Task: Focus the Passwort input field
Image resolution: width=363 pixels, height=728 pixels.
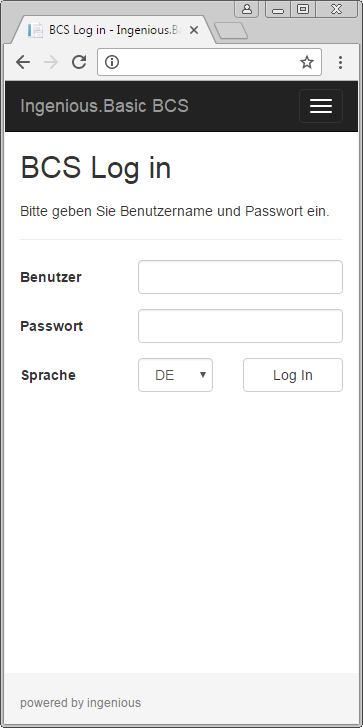Action: tap(240, 326)
